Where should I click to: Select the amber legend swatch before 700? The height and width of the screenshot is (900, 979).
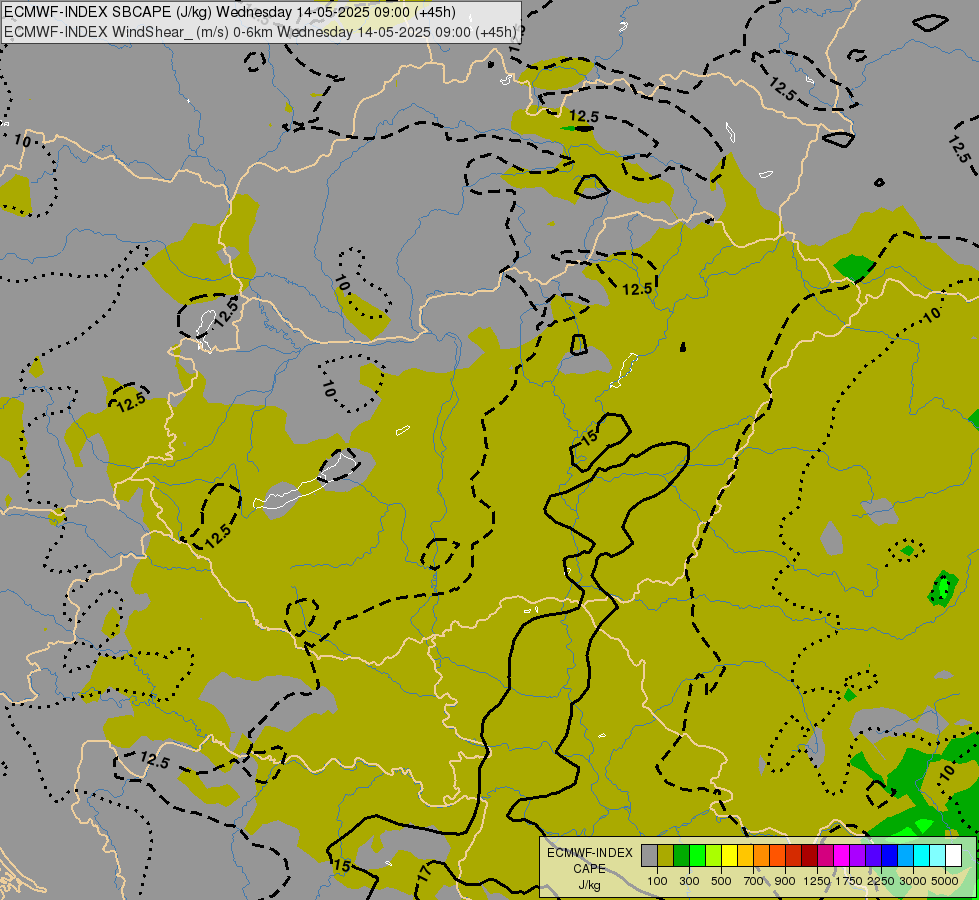[745, 856]
